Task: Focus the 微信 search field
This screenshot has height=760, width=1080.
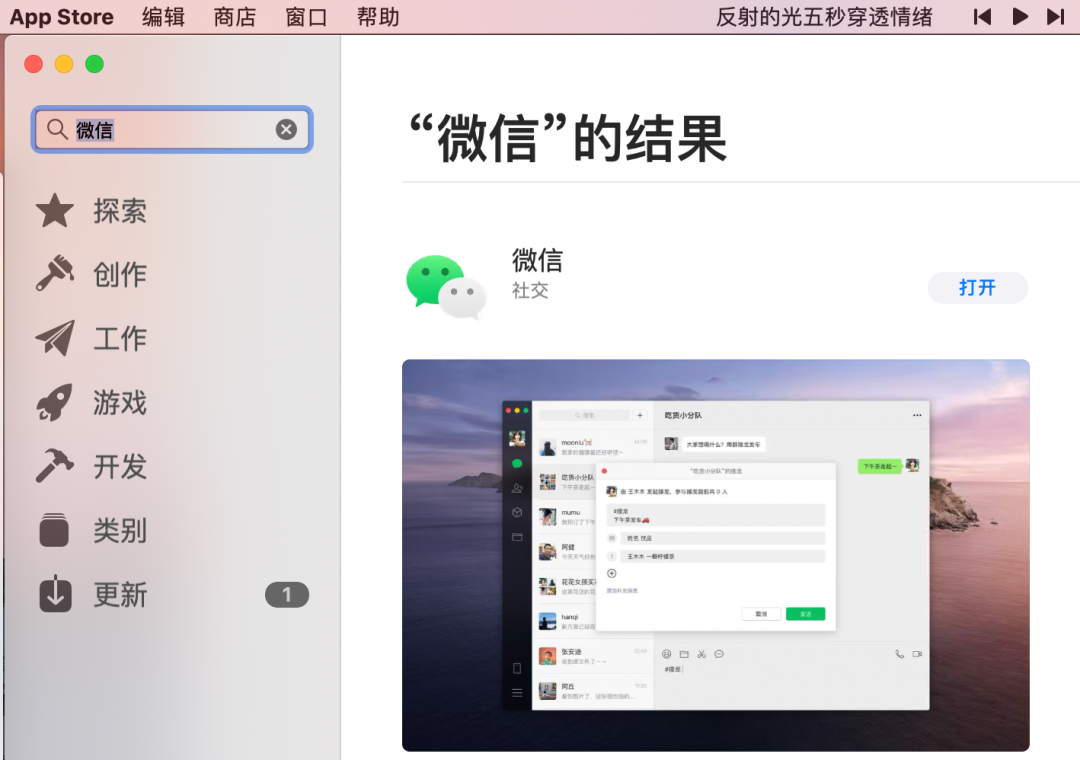Action: [172, 129]
